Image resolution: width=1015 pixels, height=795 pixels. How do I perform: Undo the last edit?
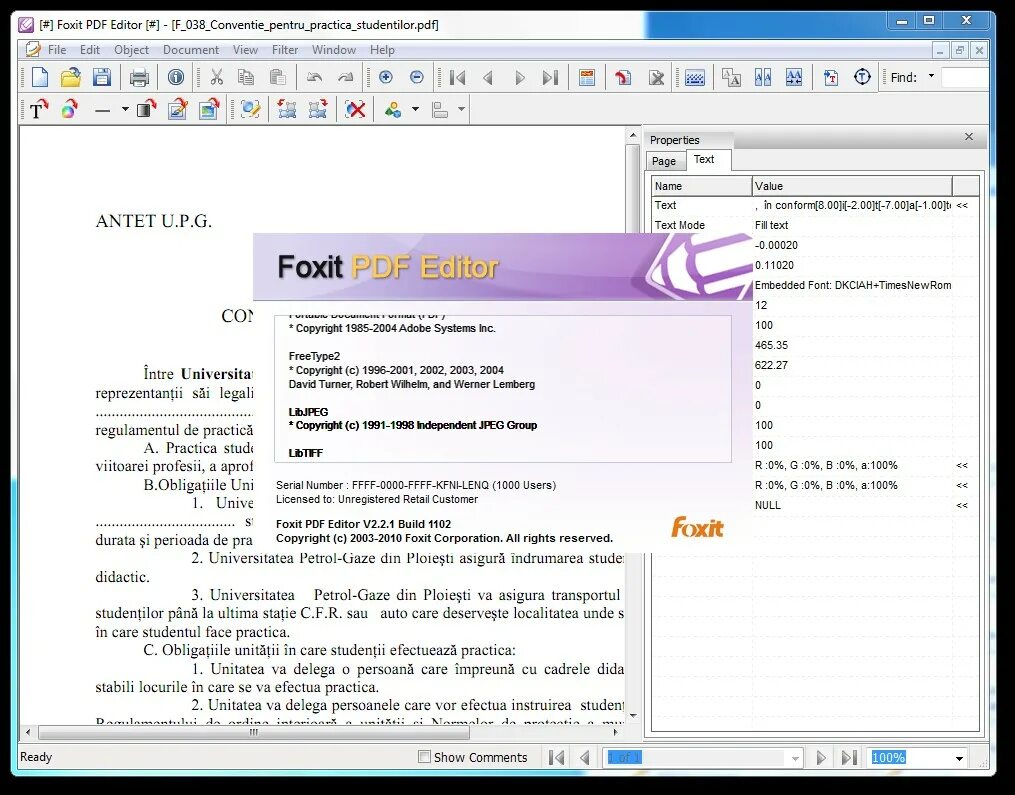(315, 78)
